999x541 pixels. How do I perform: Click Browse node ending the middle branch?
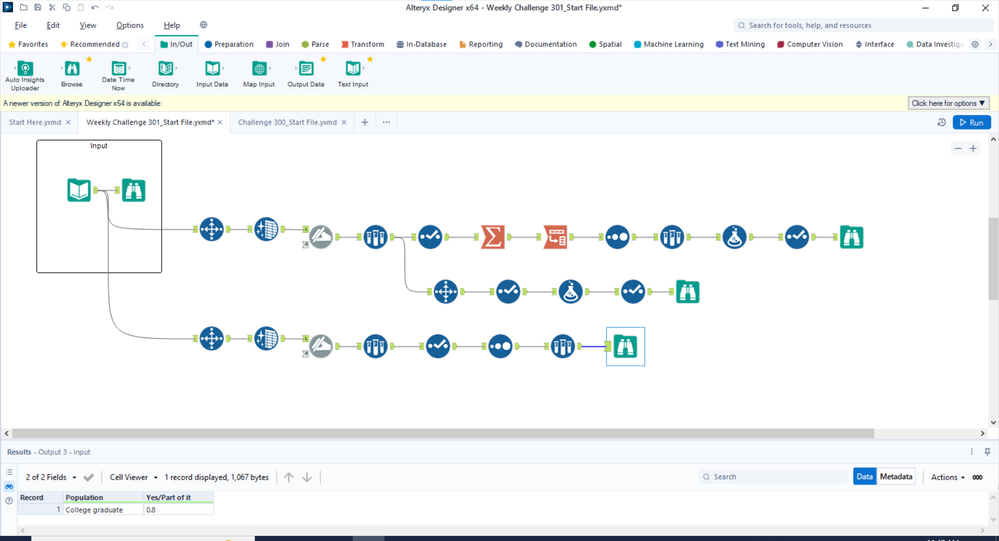click(687, 292)
